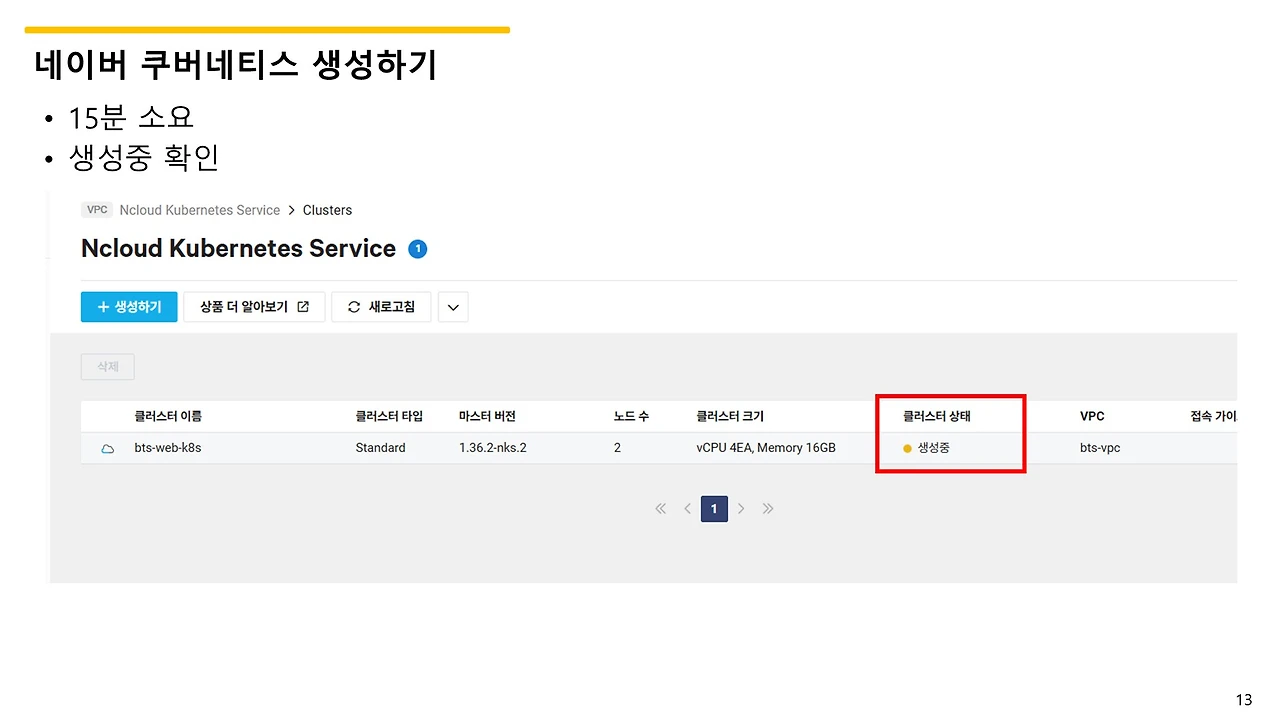1280x720 pixels.
Task: Click the Ncloud Kubernetes Service breadcrumb
Action: (x=200, y=210)
